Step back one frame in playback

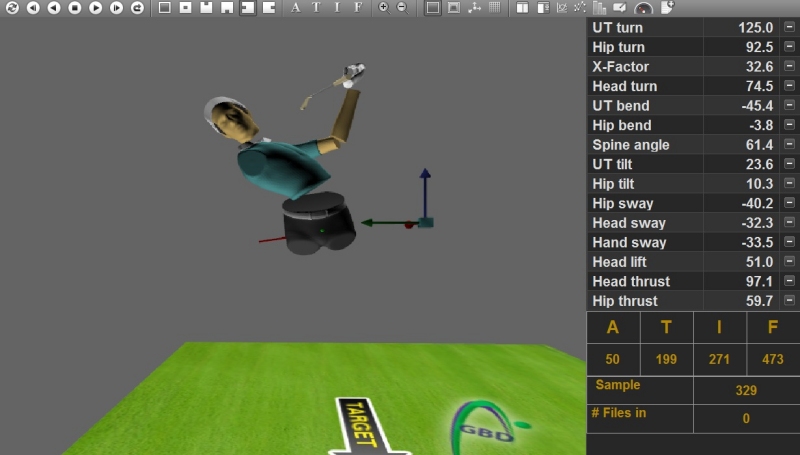click(x=33, y=8)
